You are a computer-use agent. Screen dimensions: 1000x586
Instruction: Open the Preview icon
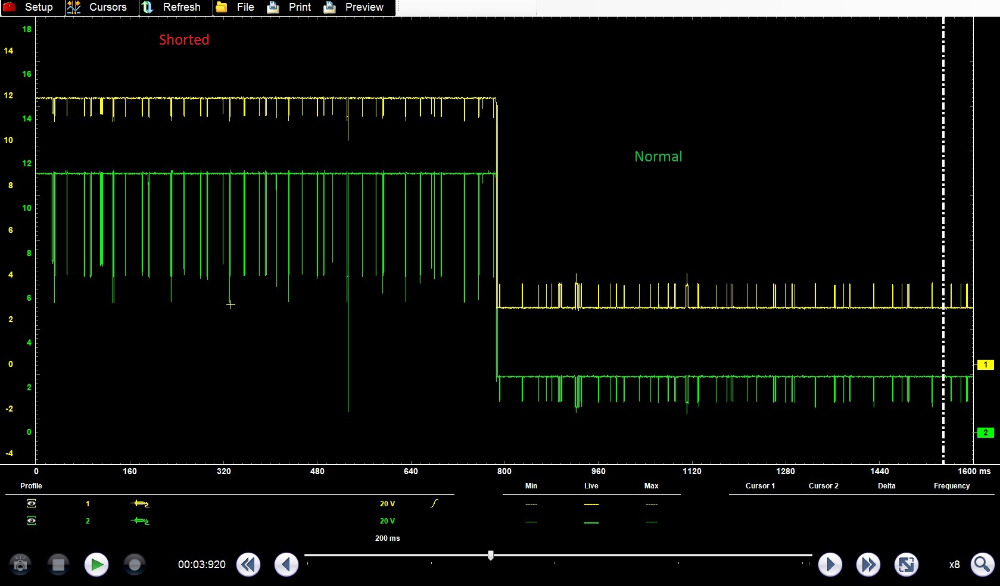point(329,7)
